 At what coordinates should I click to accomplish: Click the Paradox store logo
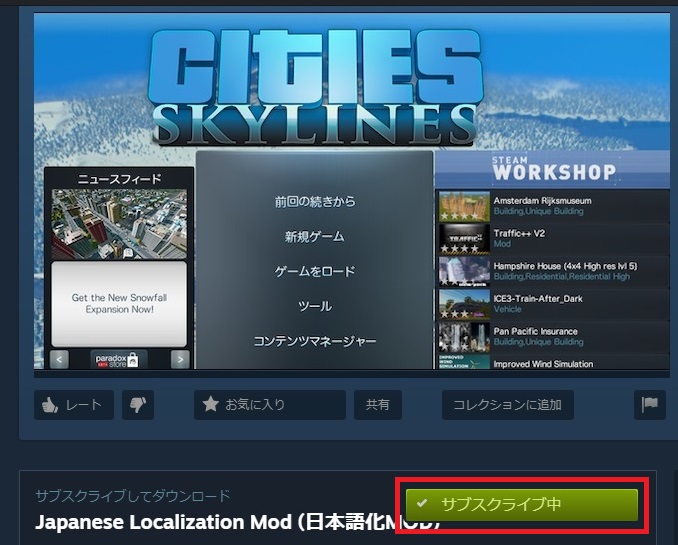coord(119,360)
